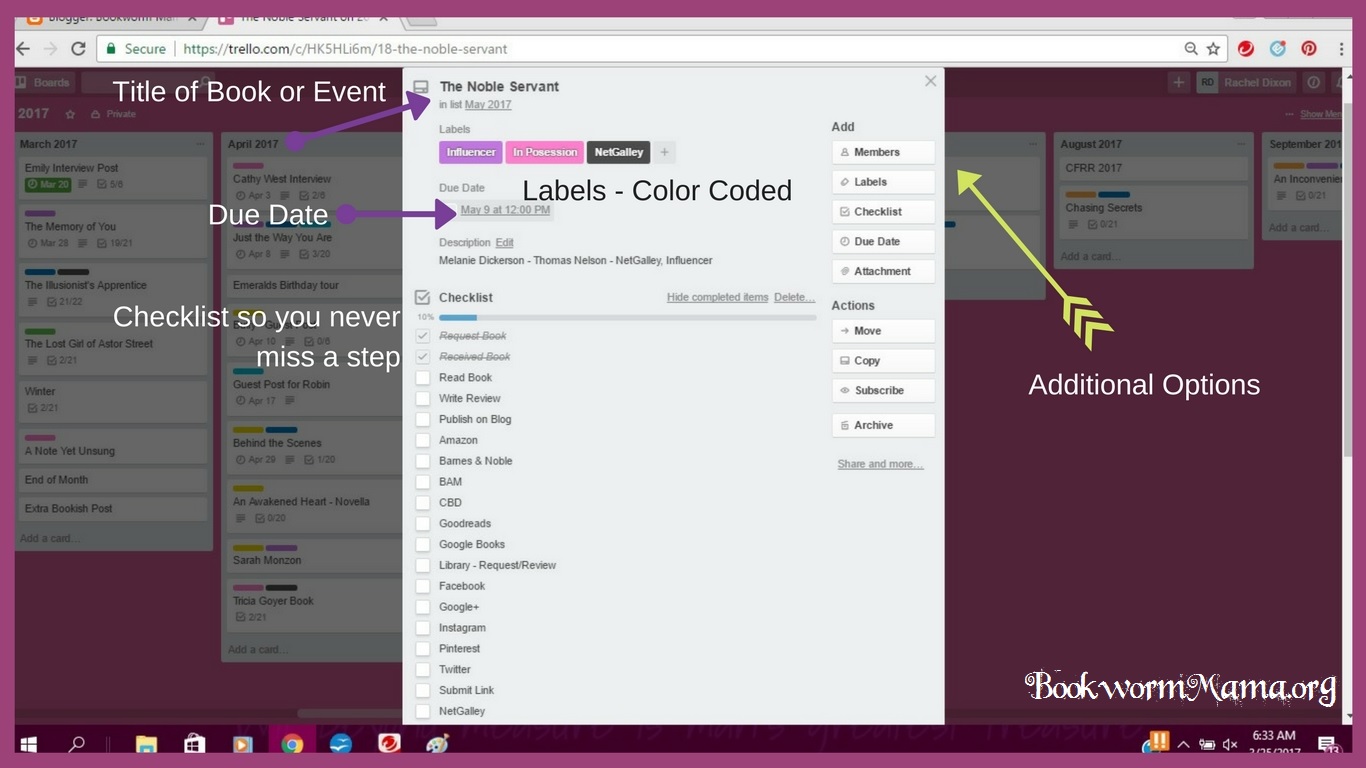1366x768 pixels.
Task: Open the Trend Micro icon in the taskbar
Action: coord(389,744)
